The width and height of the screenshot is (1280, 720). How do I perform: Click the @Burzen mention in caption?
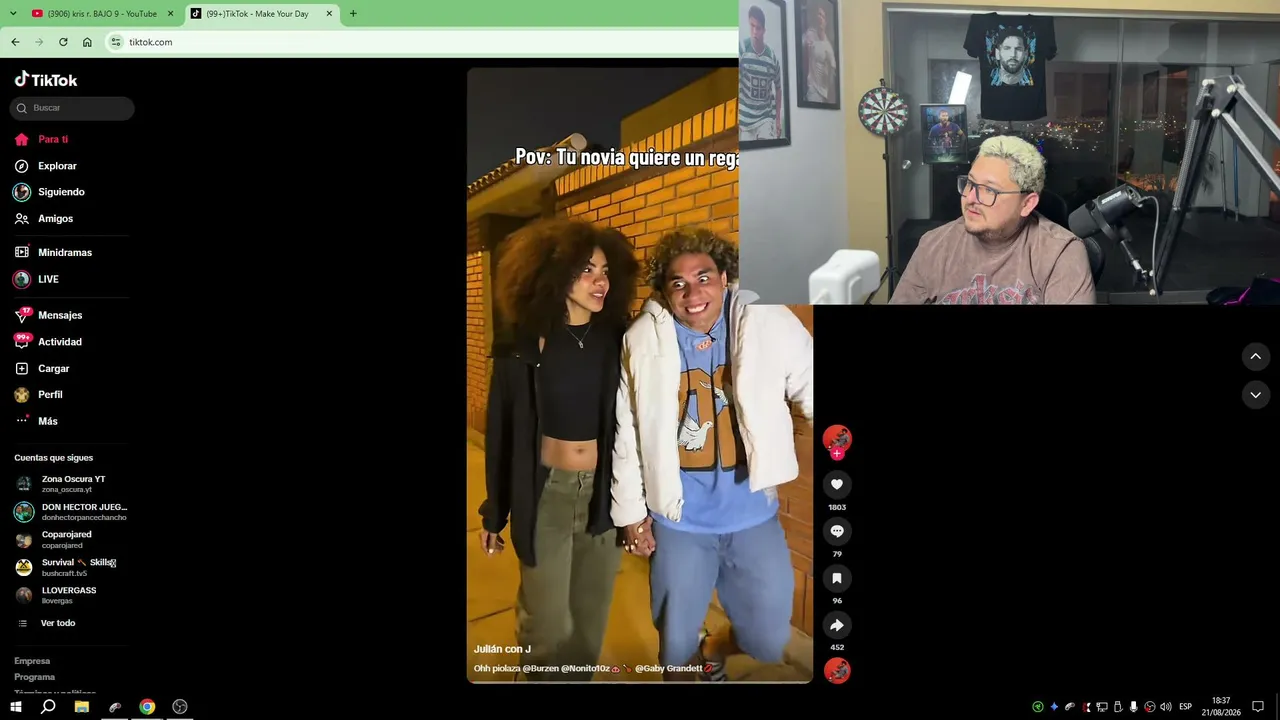pyautogui.click(x=541, y=668)
